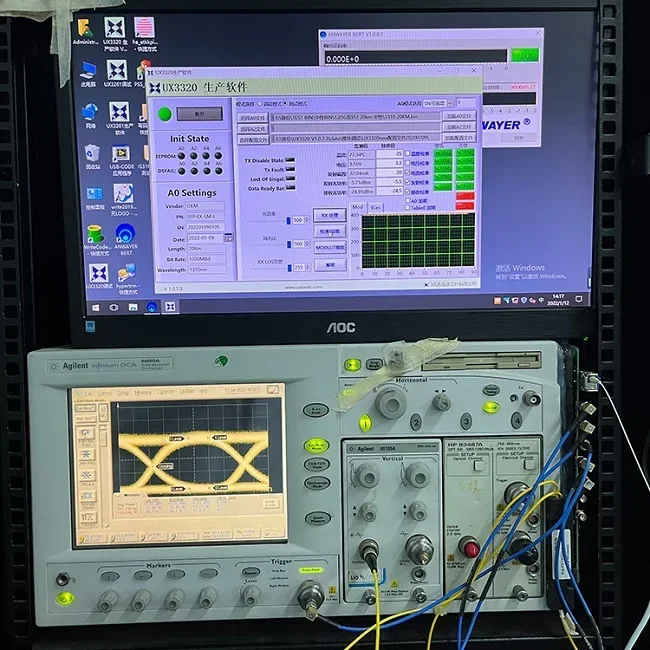The image size is (650, 650).
Task: Open the File Explorer taskbar icon
Action: click(133, 307)
